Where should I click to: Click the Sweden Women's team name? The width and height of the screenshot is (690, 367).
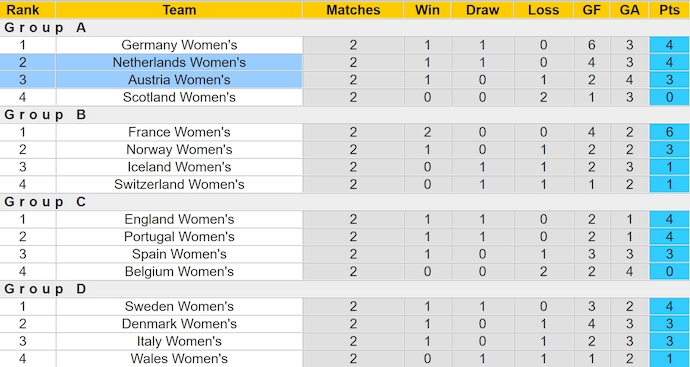[179, 306]
